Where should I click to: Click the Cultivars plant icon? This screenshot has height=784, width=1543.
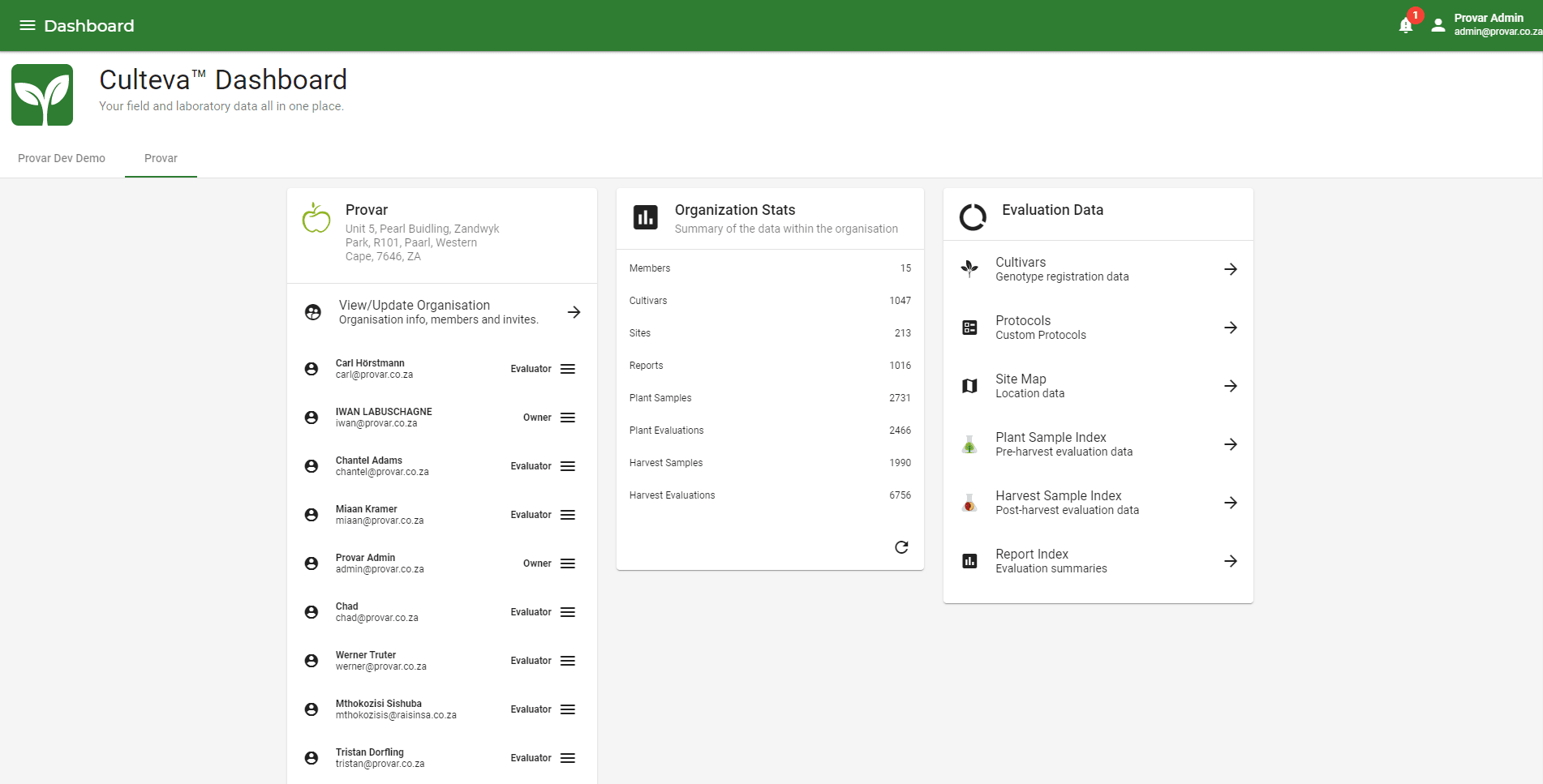click(969, 268)
